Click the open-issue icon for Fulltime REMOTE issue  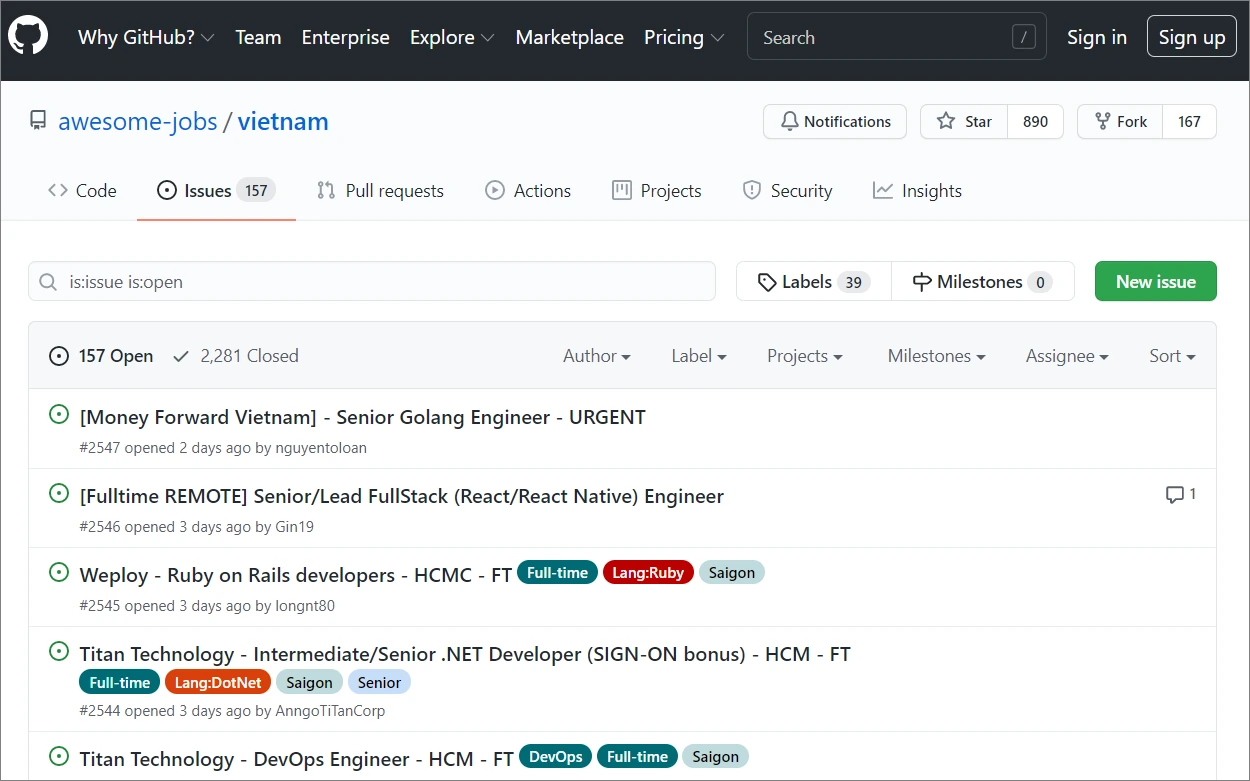click(x=59, y=493)
